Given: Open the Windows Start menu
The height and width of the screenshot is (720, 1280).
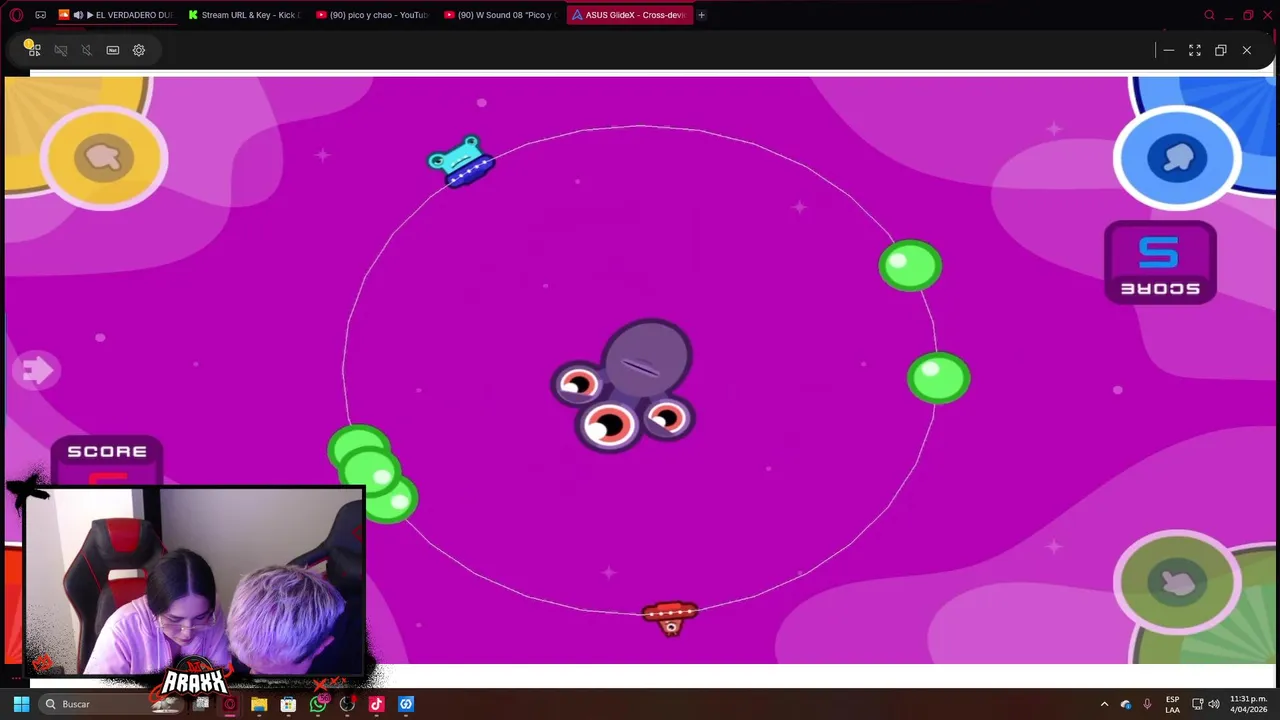Looking at the screenshot, I should click(21, 704).
